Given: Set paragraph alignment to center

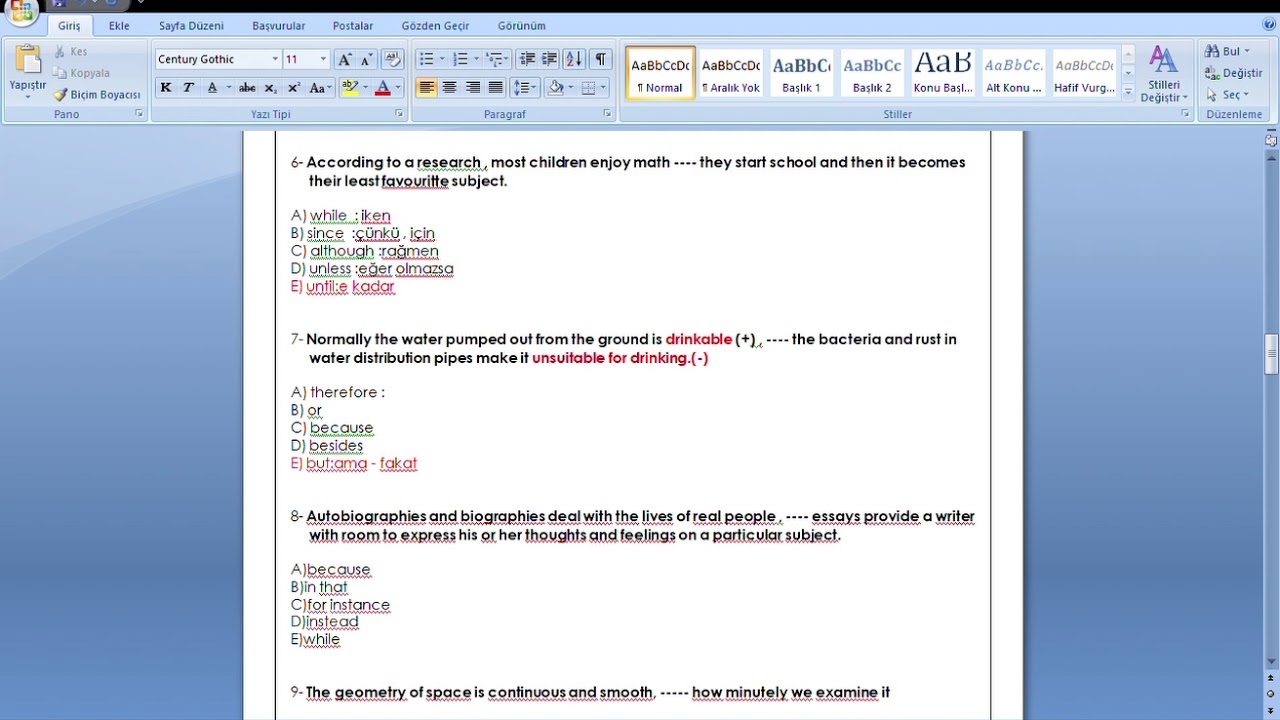Looking at the screenshot, I should [x=450, y=88].
